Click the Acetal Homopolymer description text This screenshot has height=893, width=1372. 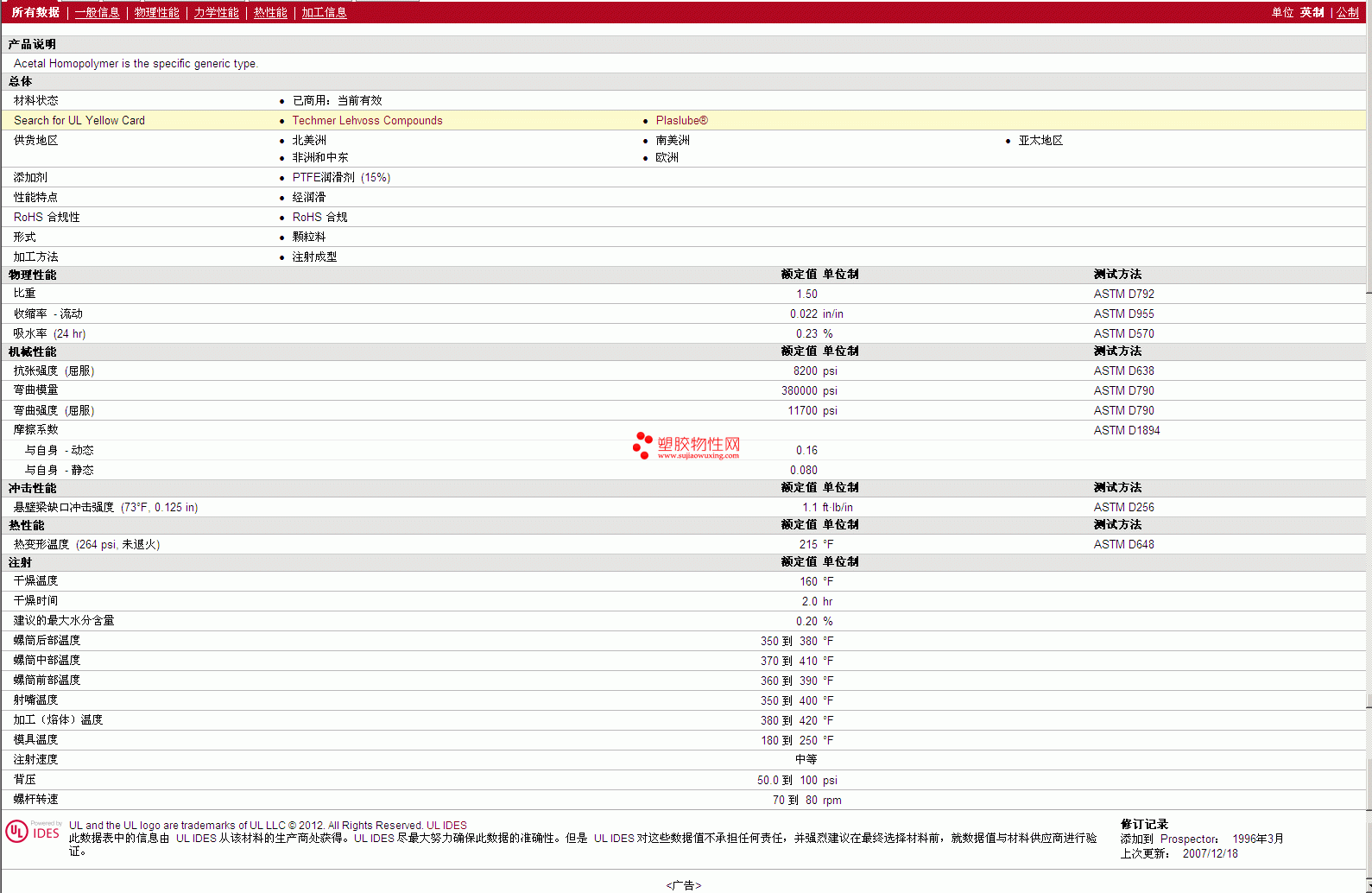pos(136,64)
